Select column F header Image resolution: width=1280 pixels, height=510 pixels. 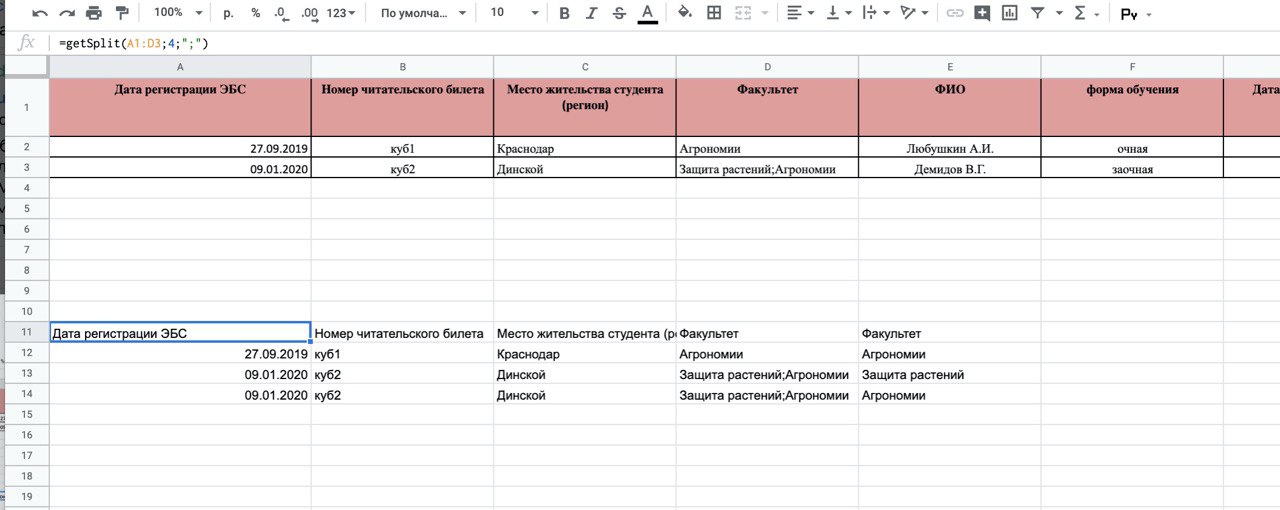[1132, 66]
